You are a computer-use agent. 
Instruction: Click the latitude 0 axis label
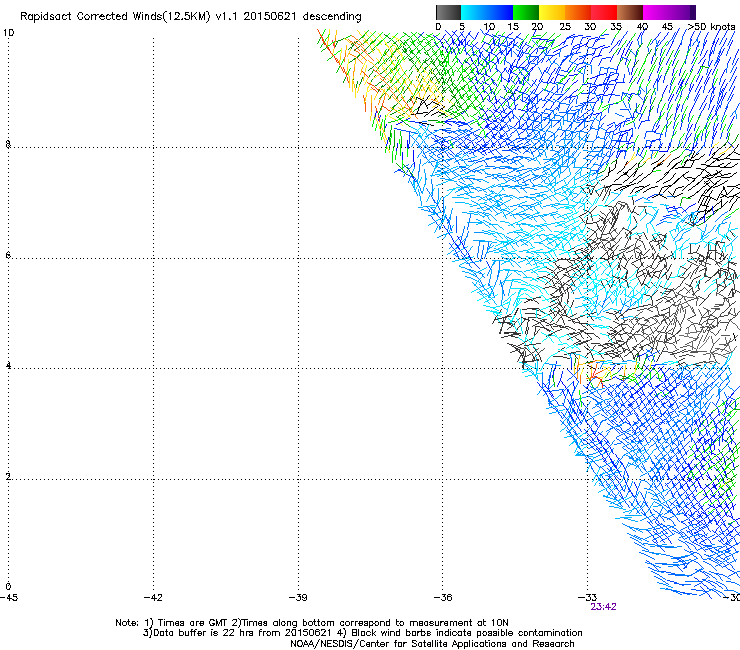8,587
